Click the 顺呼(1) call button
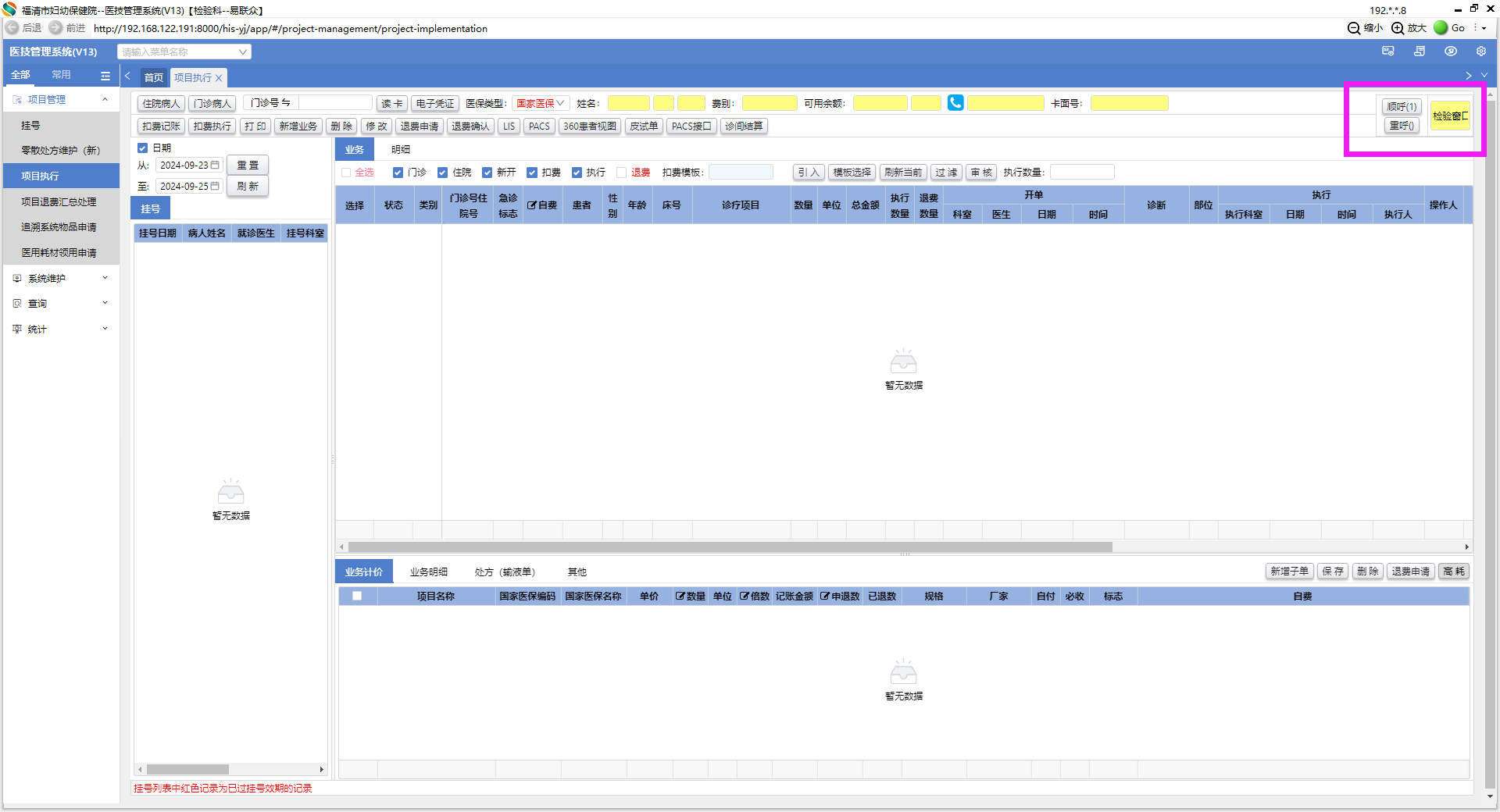Image resolution: width=1500 pixels, height=812 pixels. click(1402, 107)
